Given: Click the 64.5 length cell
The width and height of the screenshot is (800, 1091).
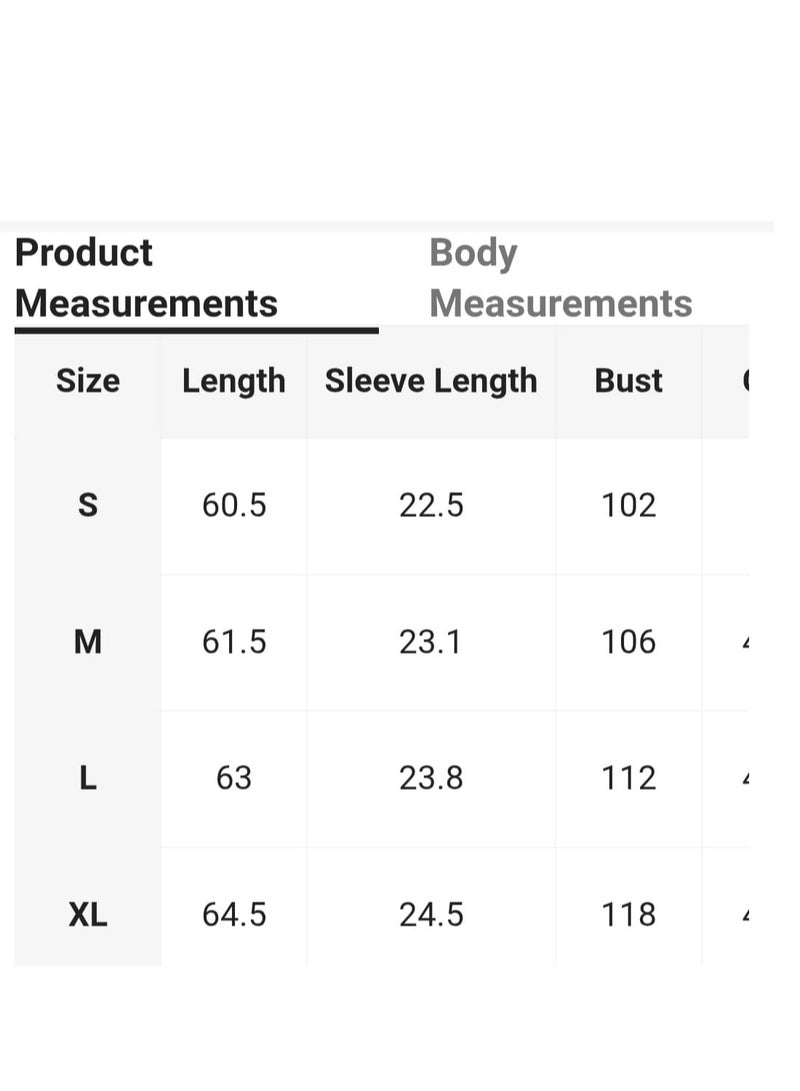Looking at the screenshot, I should tap(234, 914).
